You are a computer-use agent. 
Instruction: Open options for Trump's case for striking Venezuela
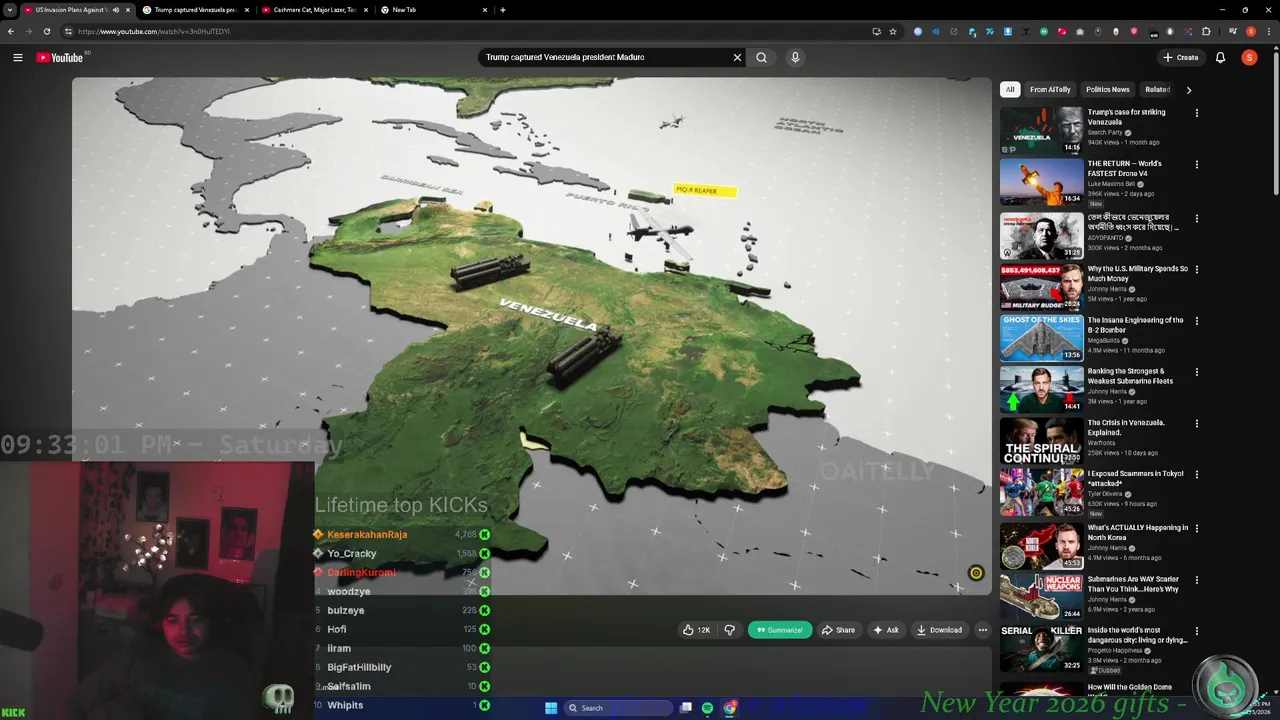coord(1196,113)
